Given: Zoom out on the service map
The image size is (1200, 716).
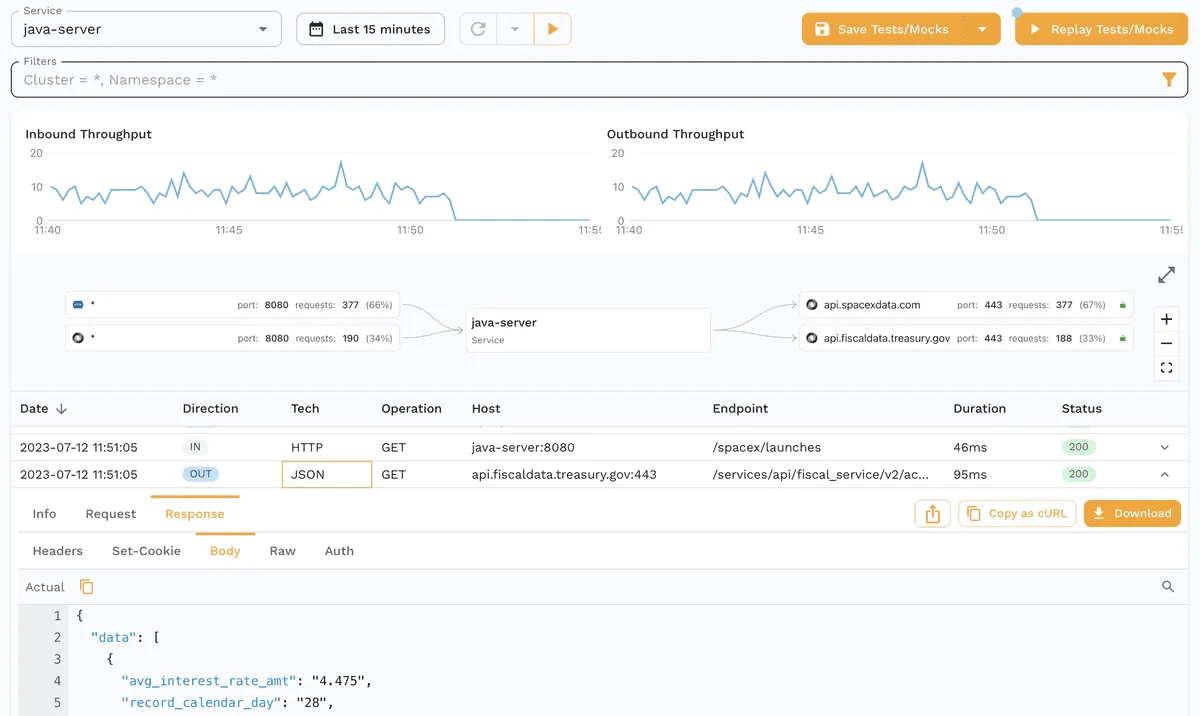Looking at the screenshot, I should [1166, 343].
